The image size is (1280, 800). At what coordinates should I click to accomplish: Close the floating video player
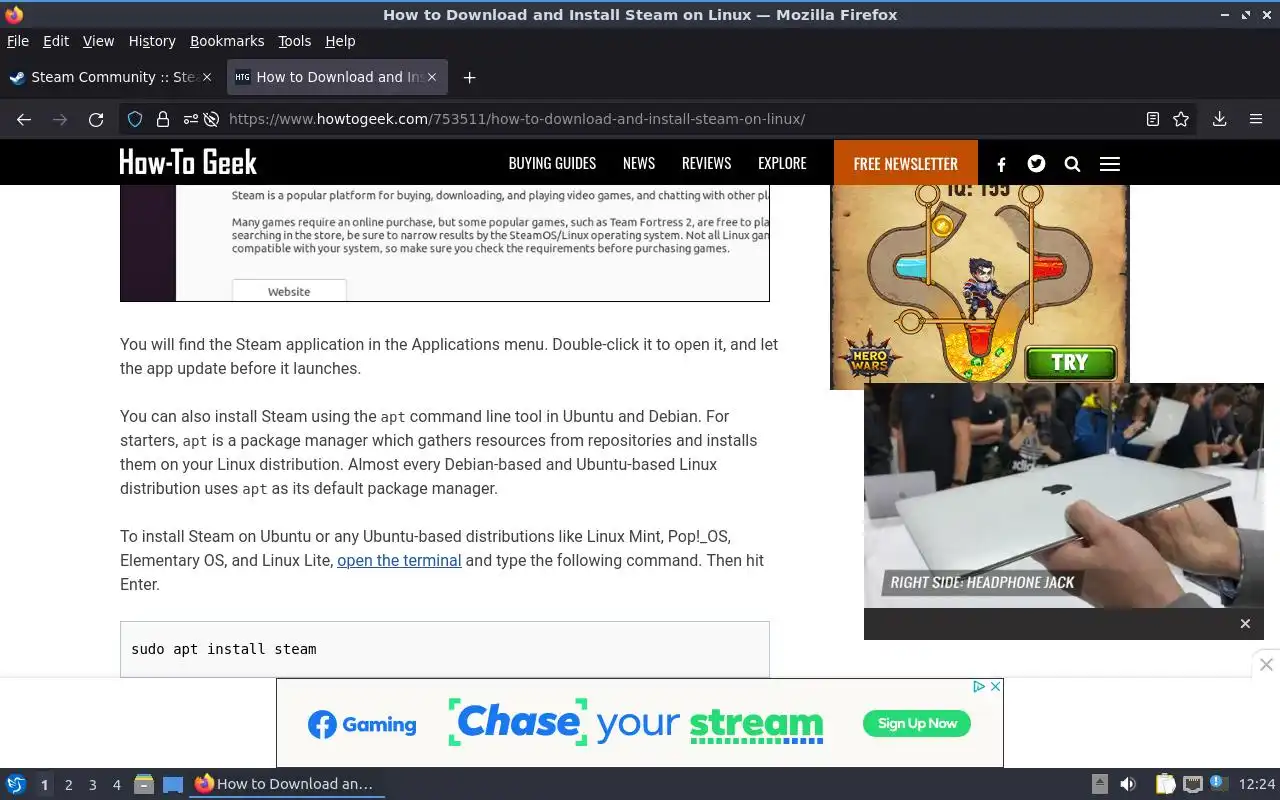click(x=1245, y=624)
